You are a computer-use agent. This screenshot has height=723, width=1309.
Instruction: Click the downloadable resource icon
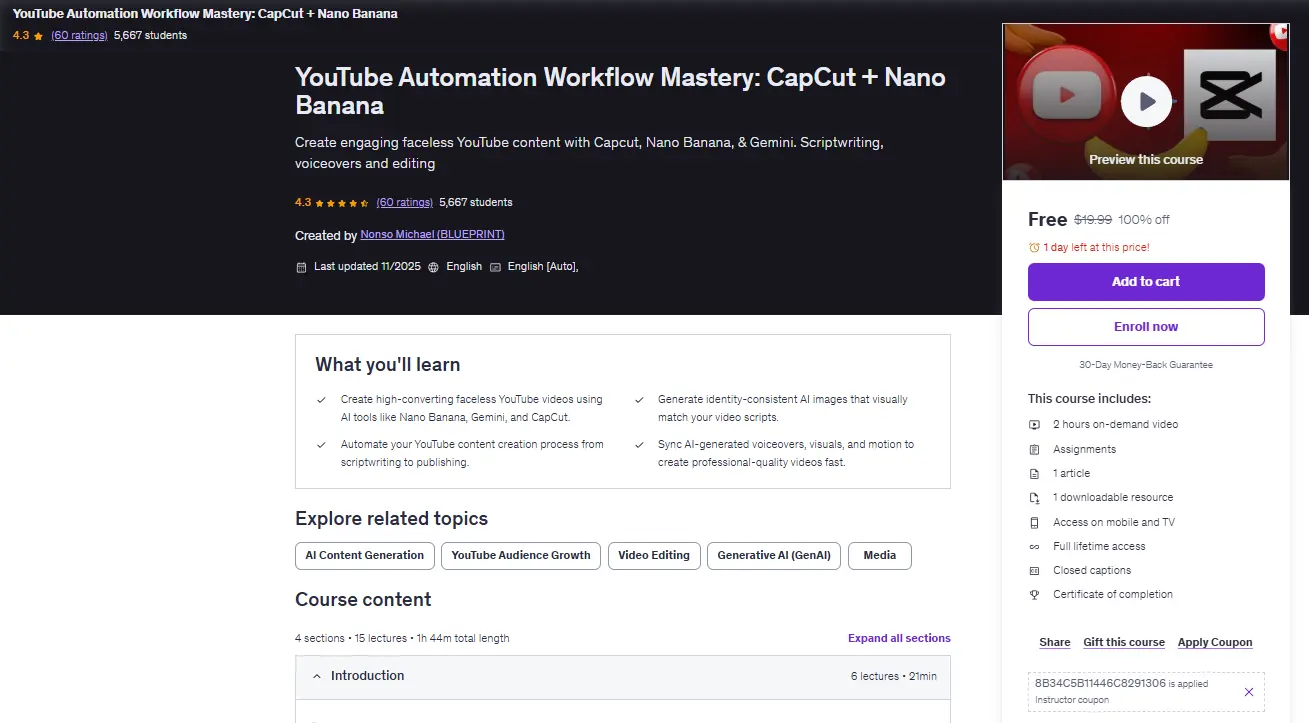[x=1034, y=498]
